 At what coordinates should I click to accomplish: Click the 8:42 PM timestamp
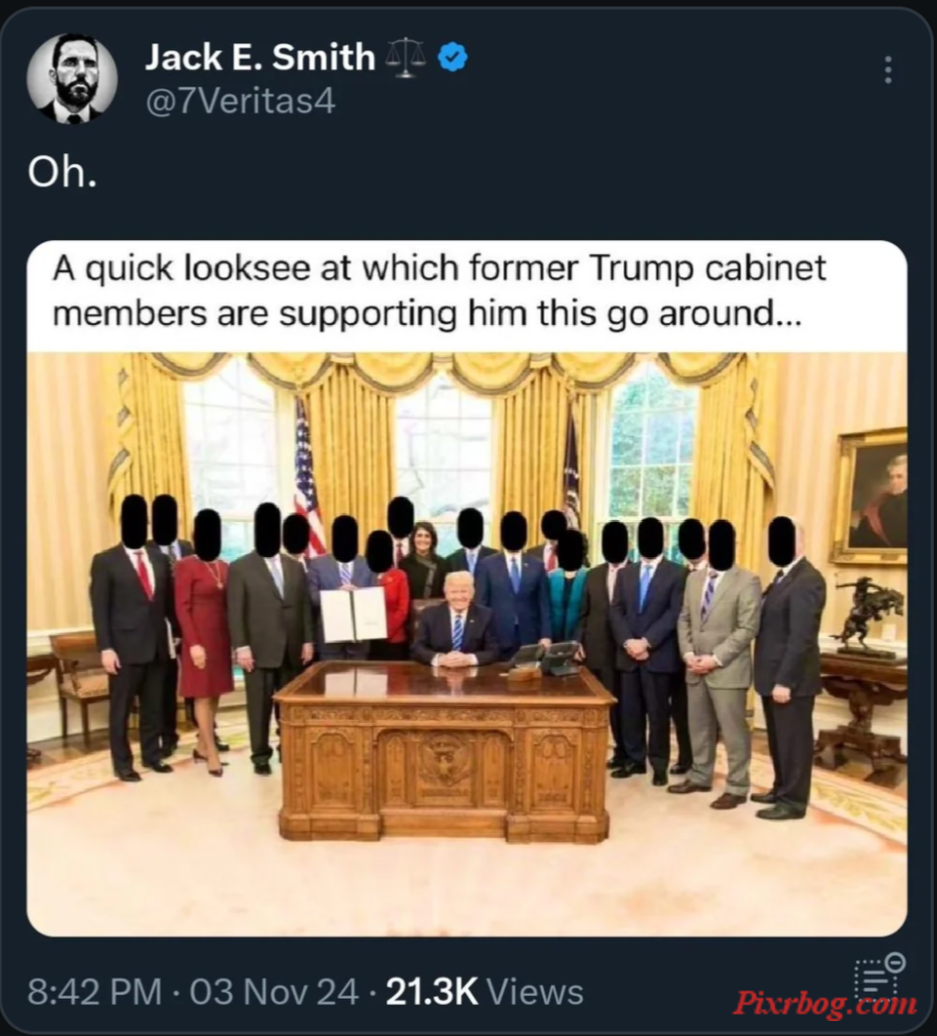click(x=94, y=992)
